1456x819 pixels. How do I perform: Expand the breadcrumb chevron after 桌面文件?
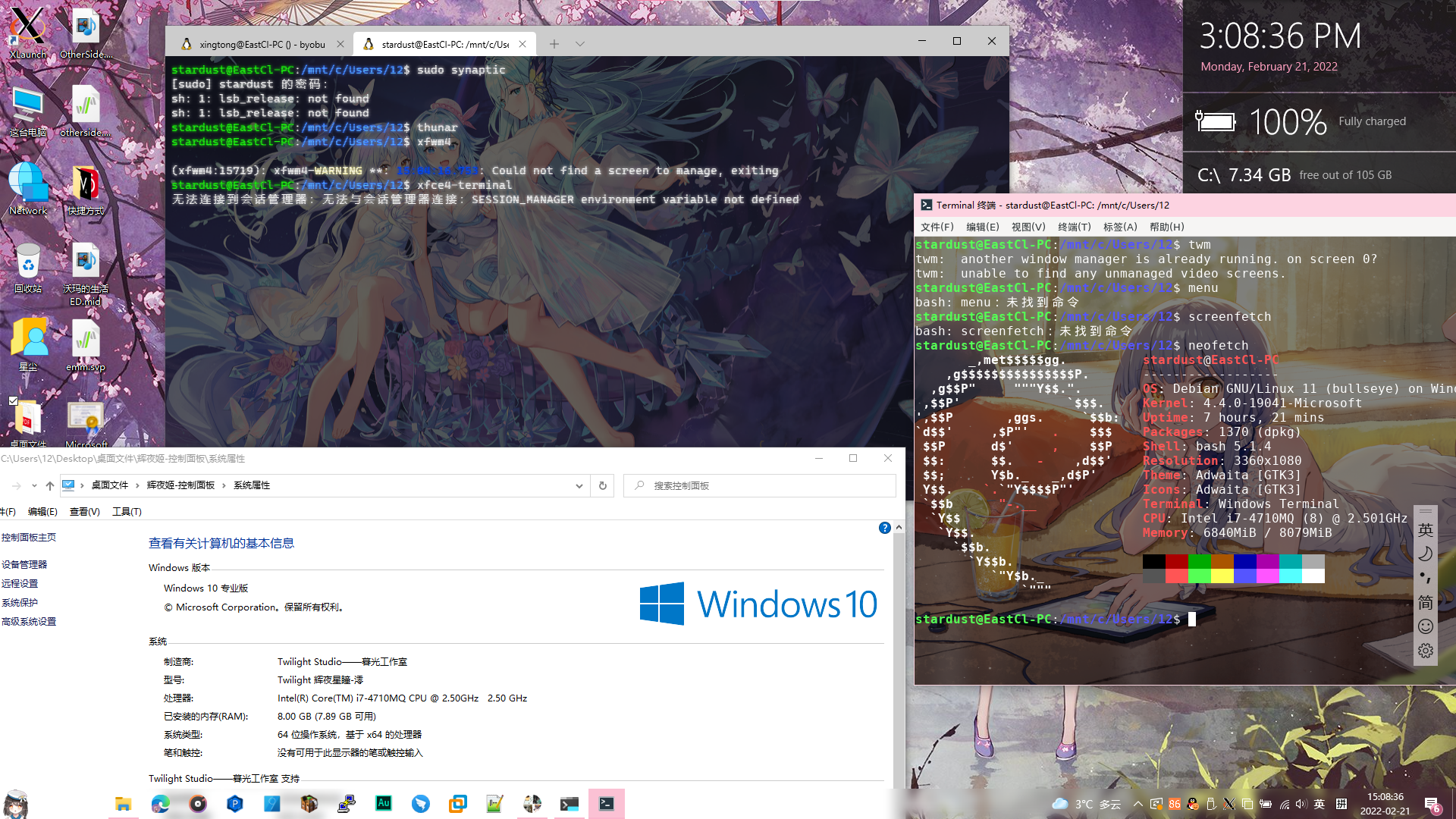(137, 485)
